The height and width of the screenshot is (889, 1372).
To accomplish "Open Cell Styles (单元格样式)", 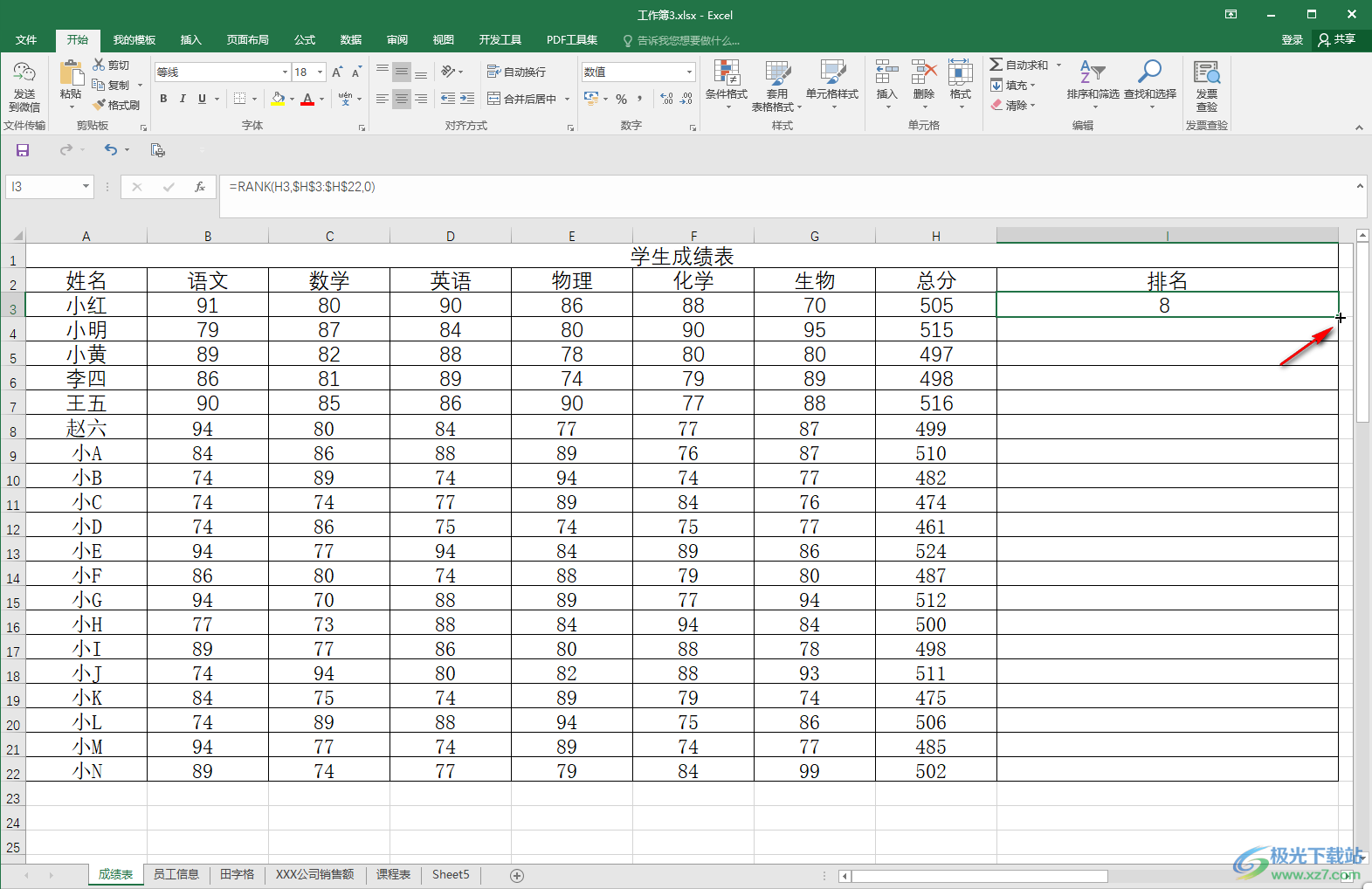I will [832, 85].
